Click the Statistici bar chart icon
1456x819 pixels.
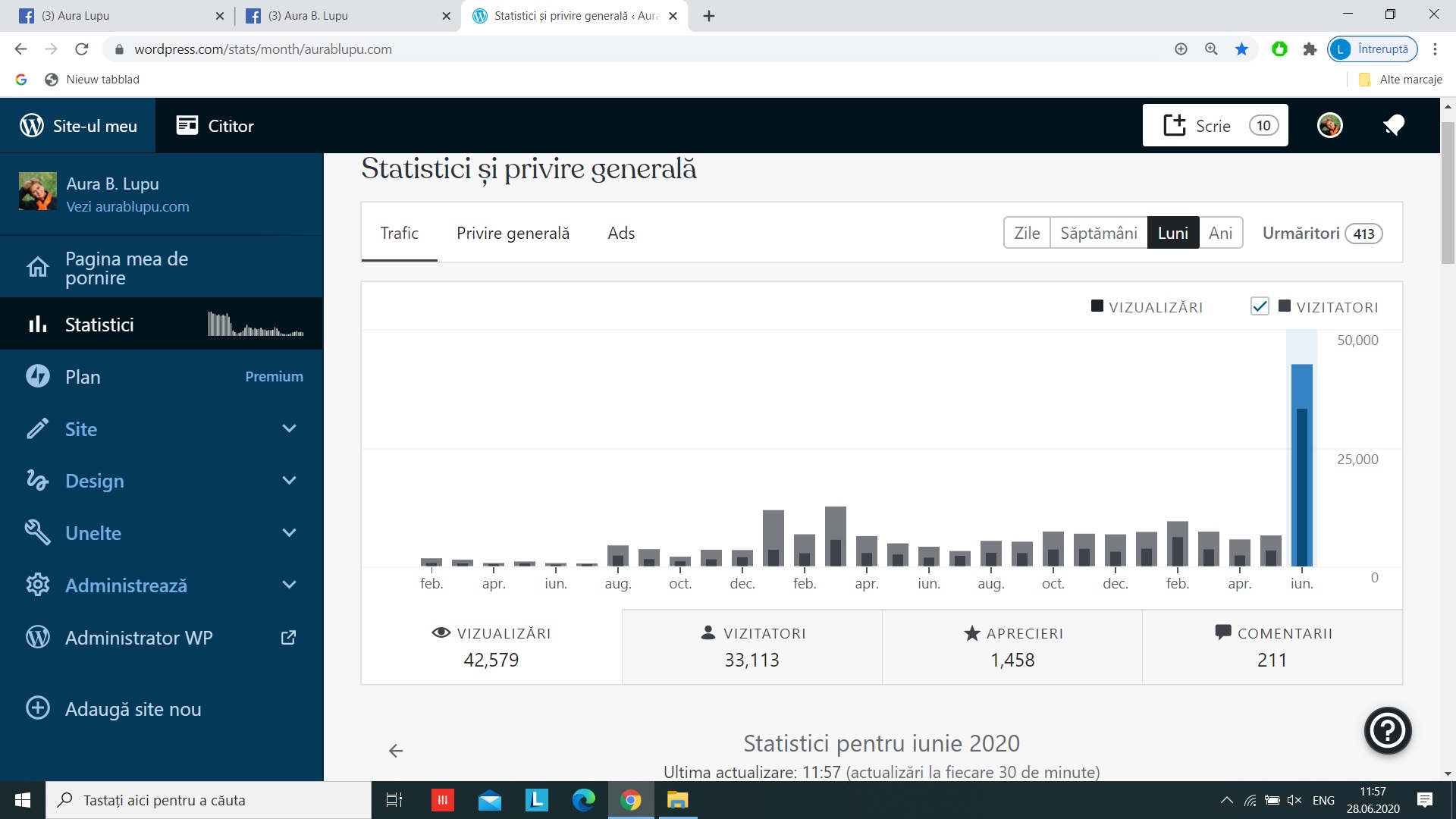coord(37,325)
